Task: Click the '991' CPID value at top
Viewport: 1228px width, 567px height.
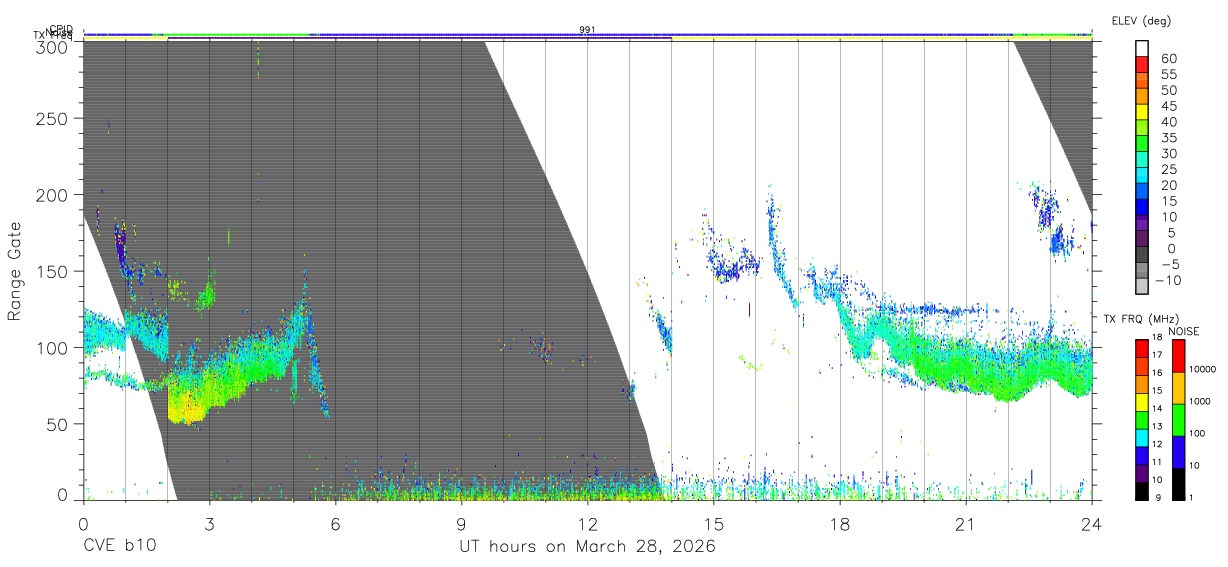Action: point(588,30)
